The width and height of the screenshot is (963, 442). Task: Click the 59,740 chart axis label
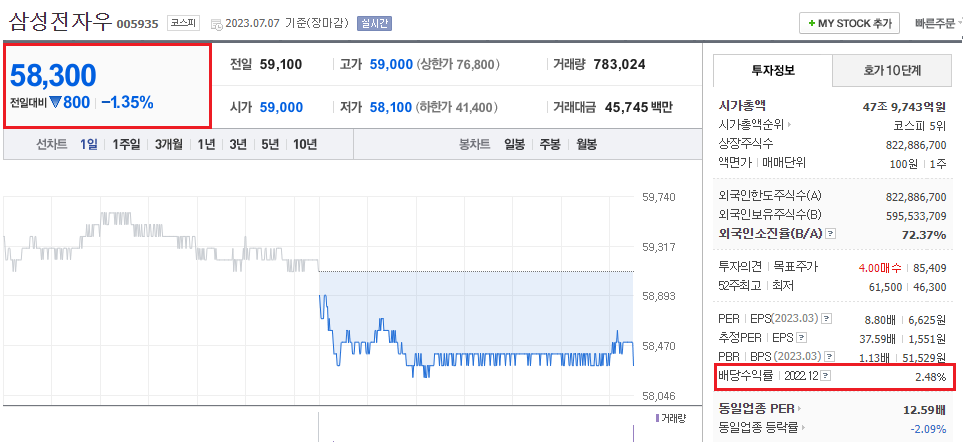coord(658,198)
